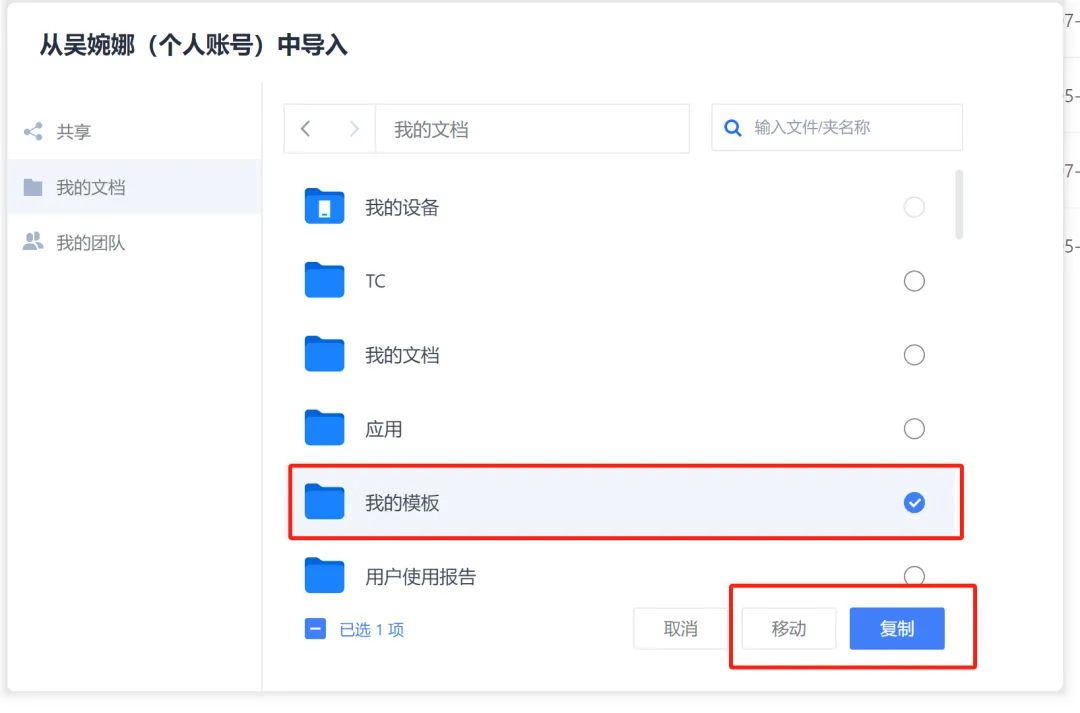1080x713 pixels.
Task: Click the 共享 share icon in sidebar
Action: pos(33,131)
